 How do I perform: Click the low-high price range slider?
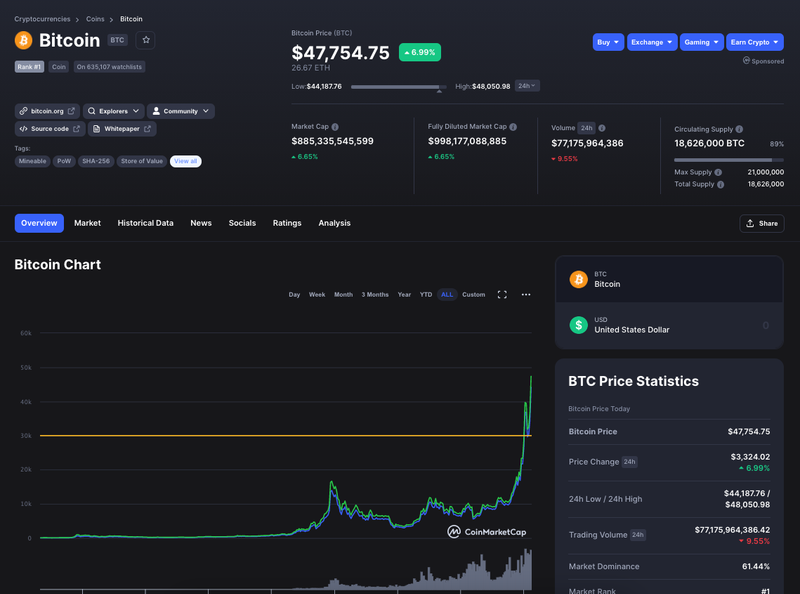point(398,87)
